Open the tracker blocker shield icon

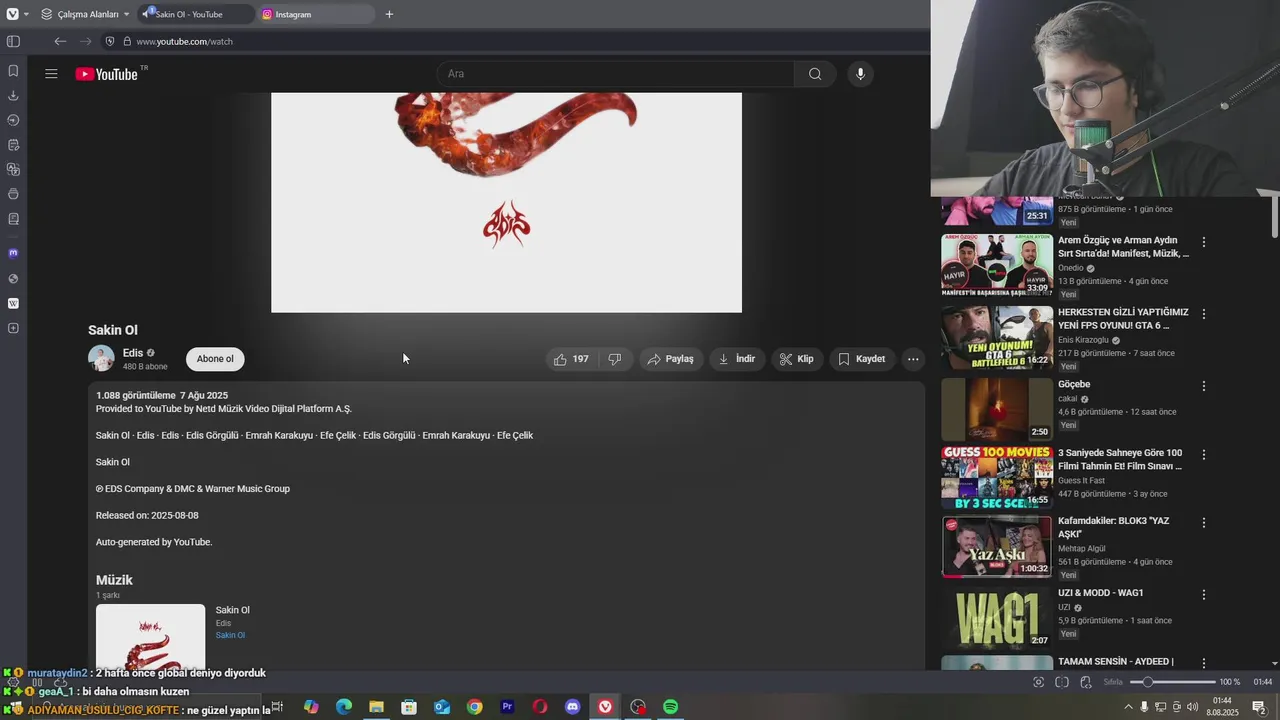[x=110, y=41]
